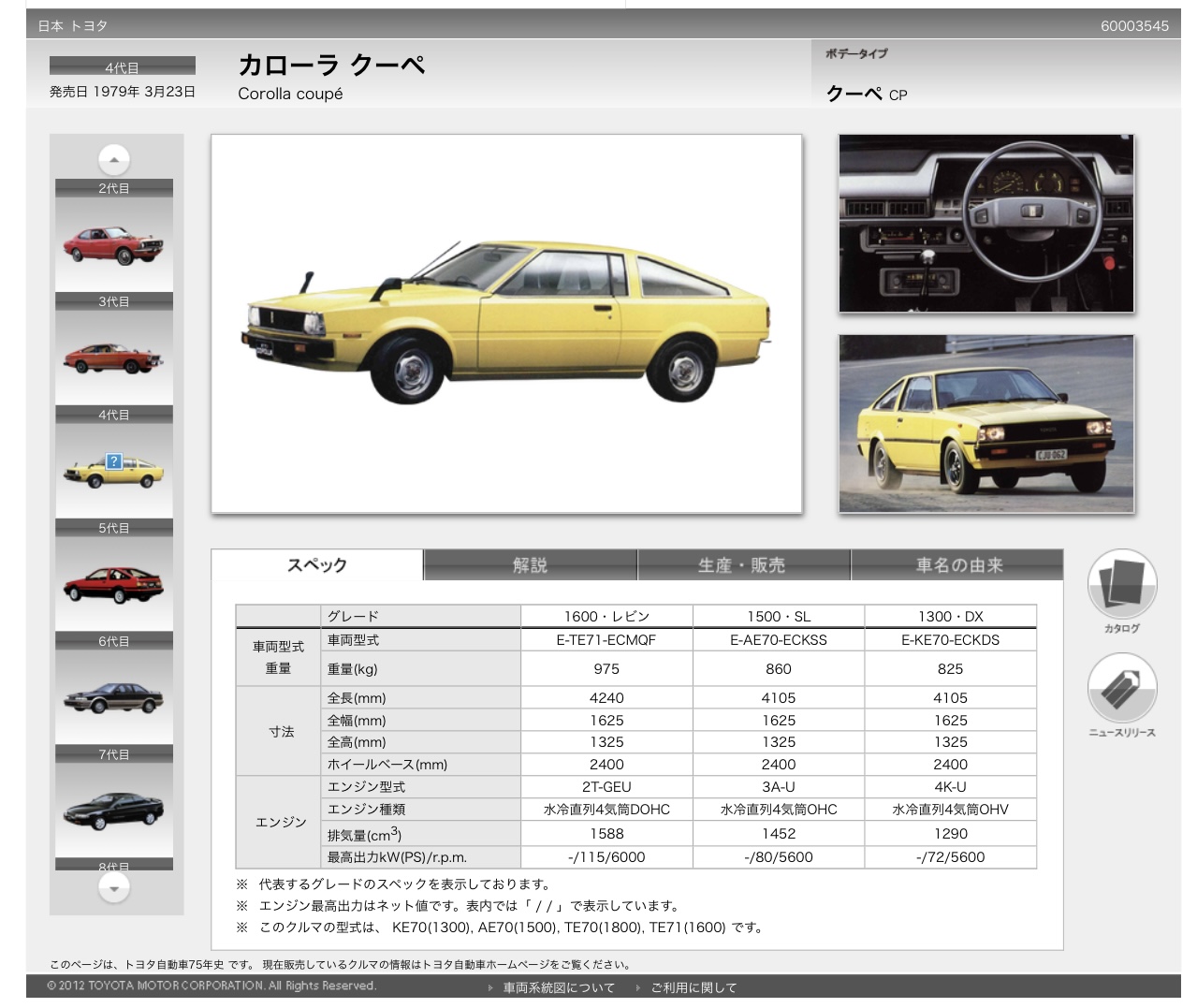
Task: Open the ご利用に関して link
Action: 693,987
